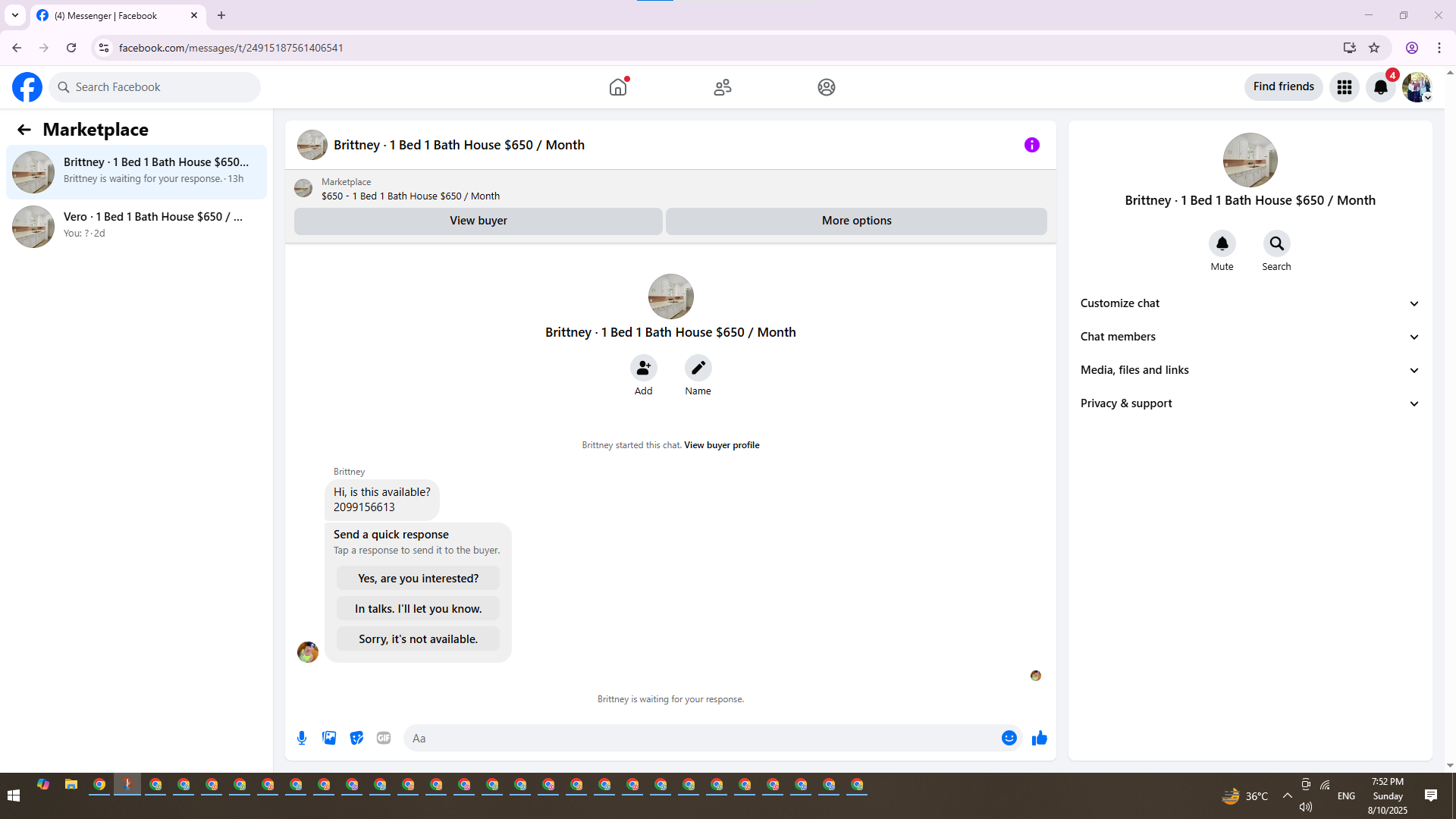Expand Media, files and links section
This screenshot has width=1456, height=819.
(1250, 370)
